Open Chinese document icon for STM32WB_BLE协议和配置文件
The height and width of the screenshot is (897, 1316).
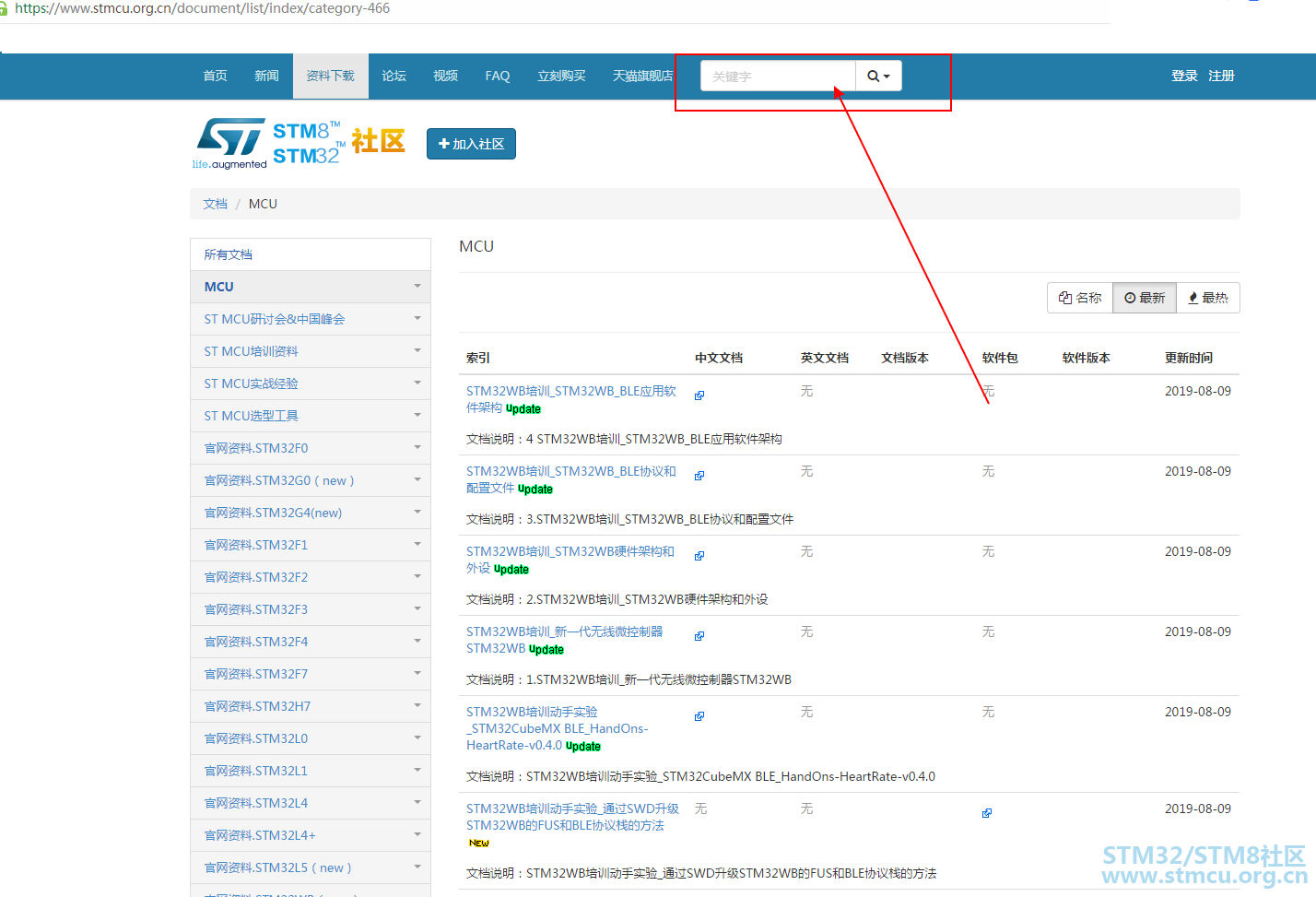click(699, 476)
